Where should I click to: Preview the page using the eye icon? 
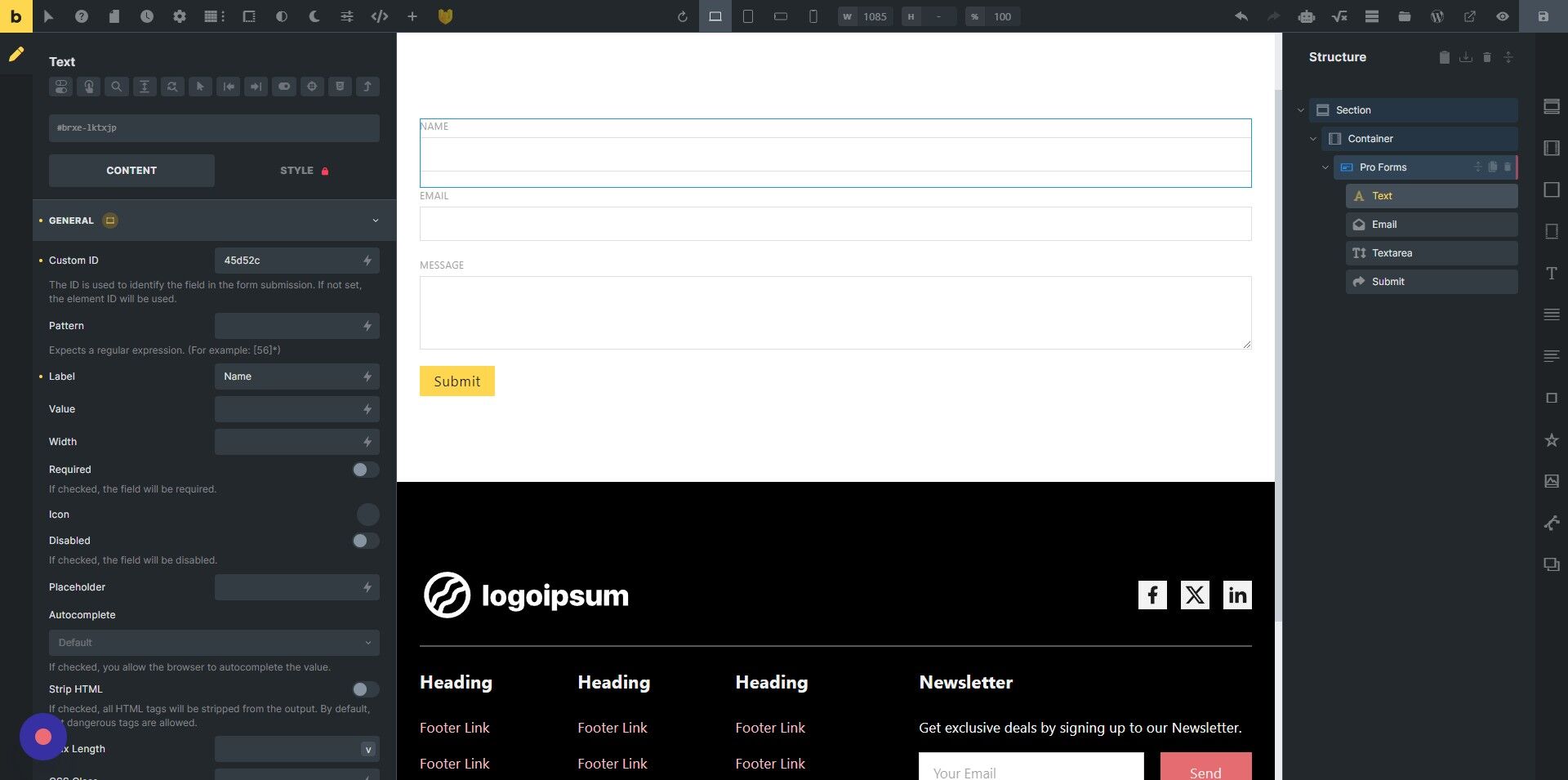coord(1502,16)
